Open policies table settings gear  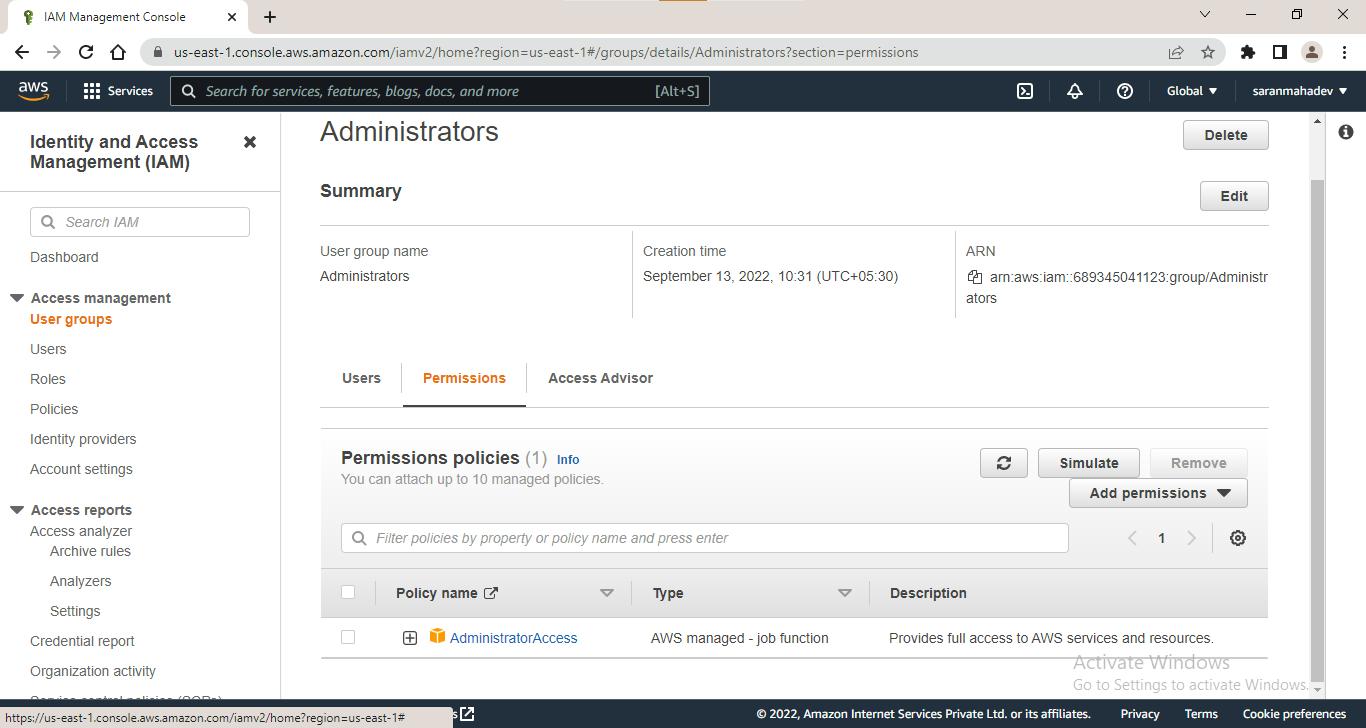tap(1238, 538)
